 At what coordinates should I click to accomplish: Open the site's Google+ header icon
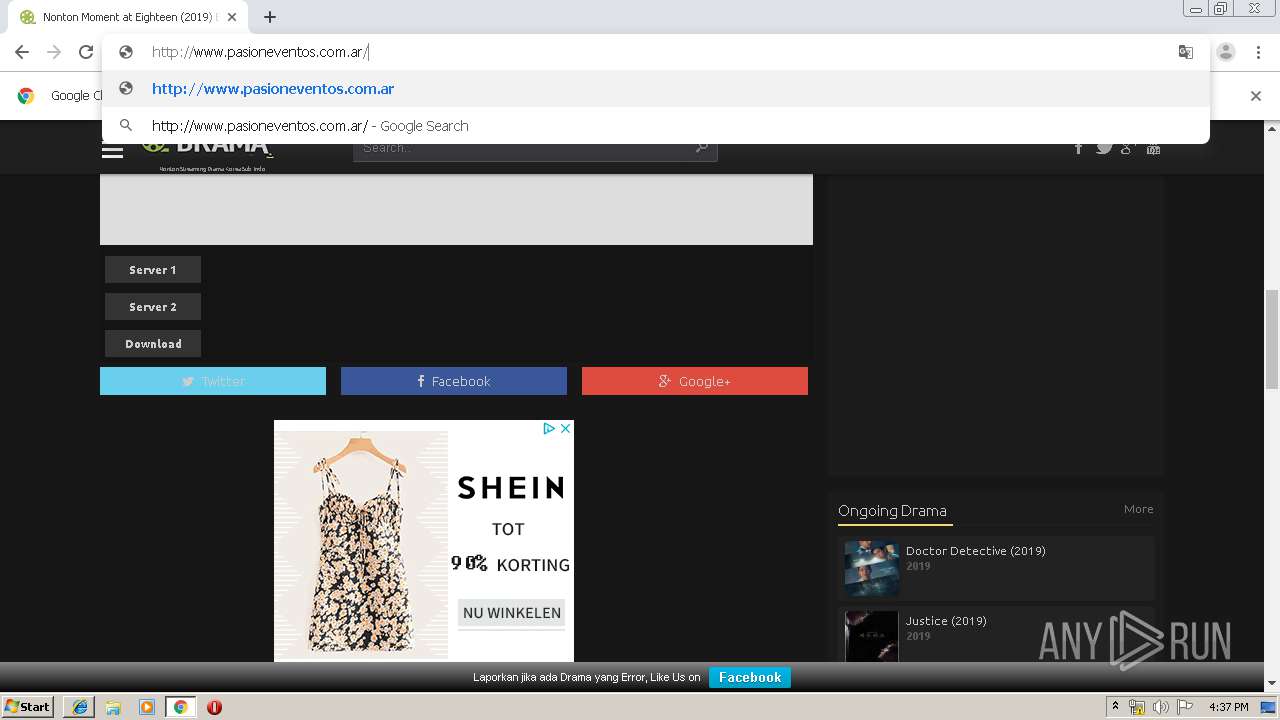coord(1128,148)
